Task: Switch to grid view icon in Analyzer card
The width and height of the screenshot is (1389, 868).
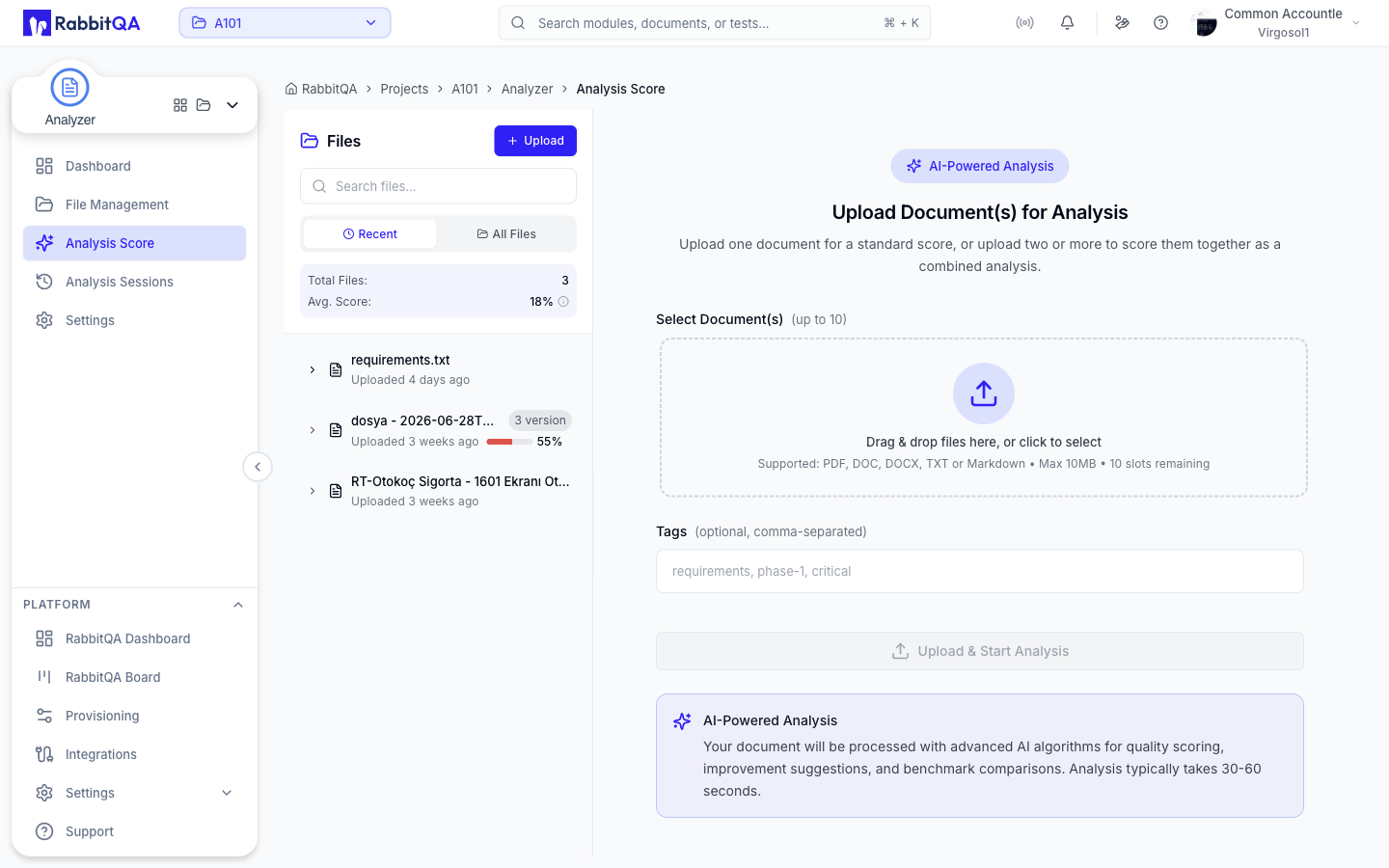Action: point(180,105)
